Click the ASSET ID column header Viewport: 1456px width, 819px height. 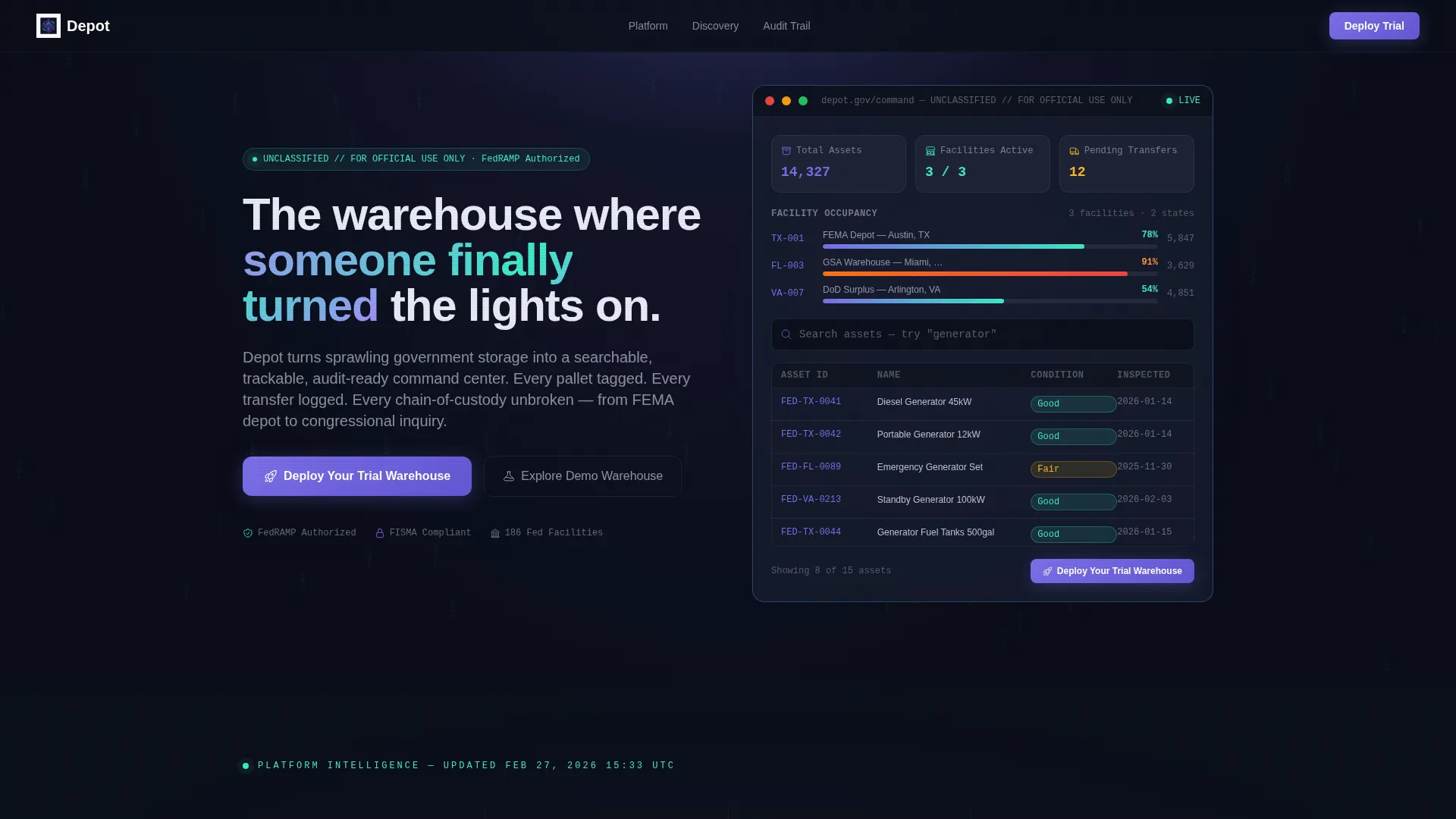[805, 375]
